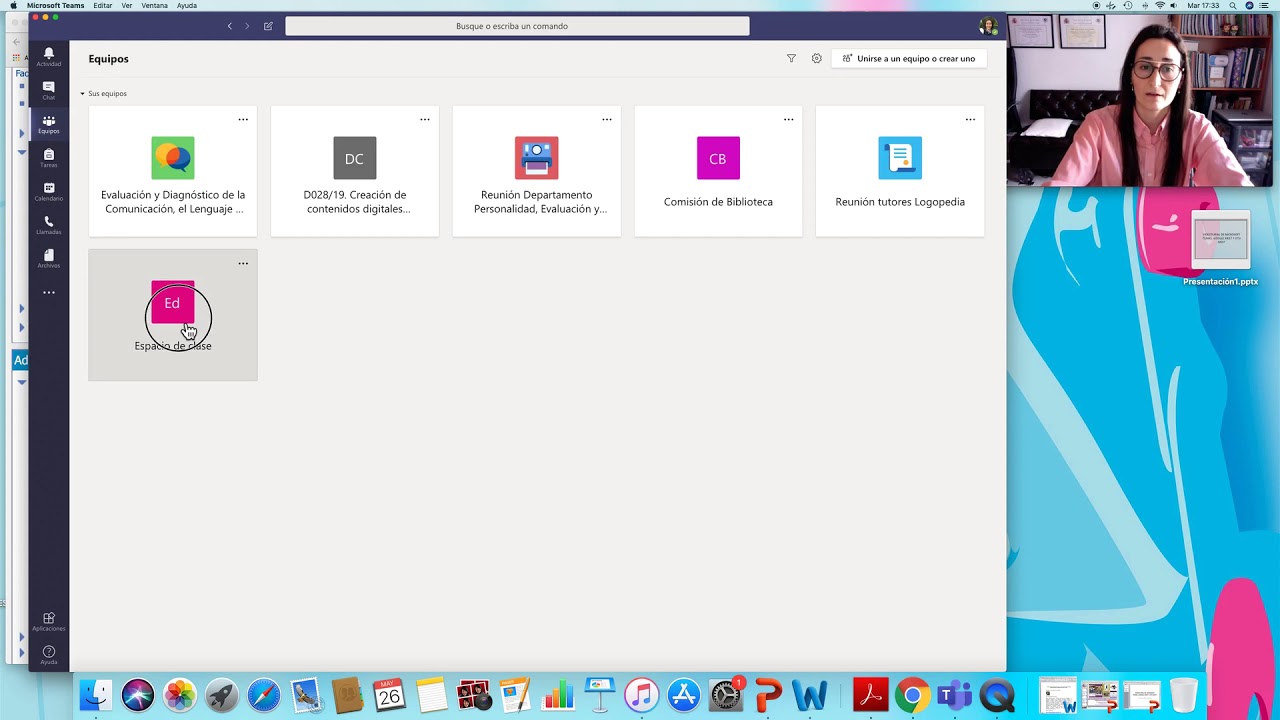Viewport: 1280px width, 720px height.
Task: Open Microsoft Word from the dock
Action: tap(810, 695)
